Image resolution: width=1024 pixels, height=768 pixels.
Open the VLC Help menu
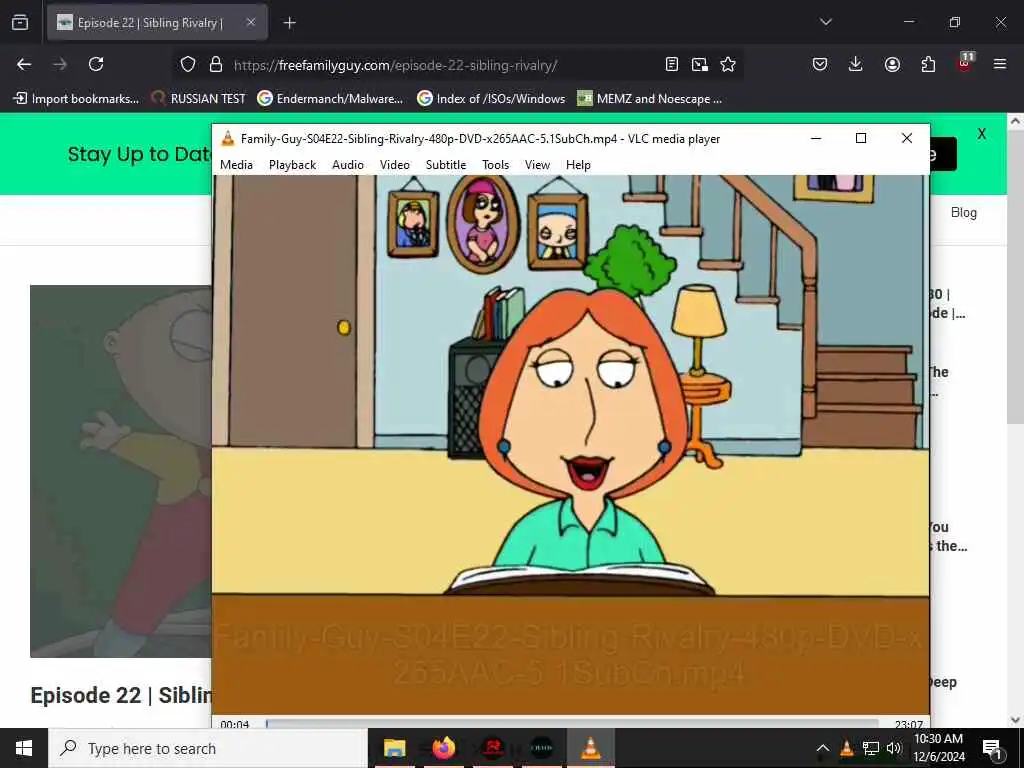(578, 165)
